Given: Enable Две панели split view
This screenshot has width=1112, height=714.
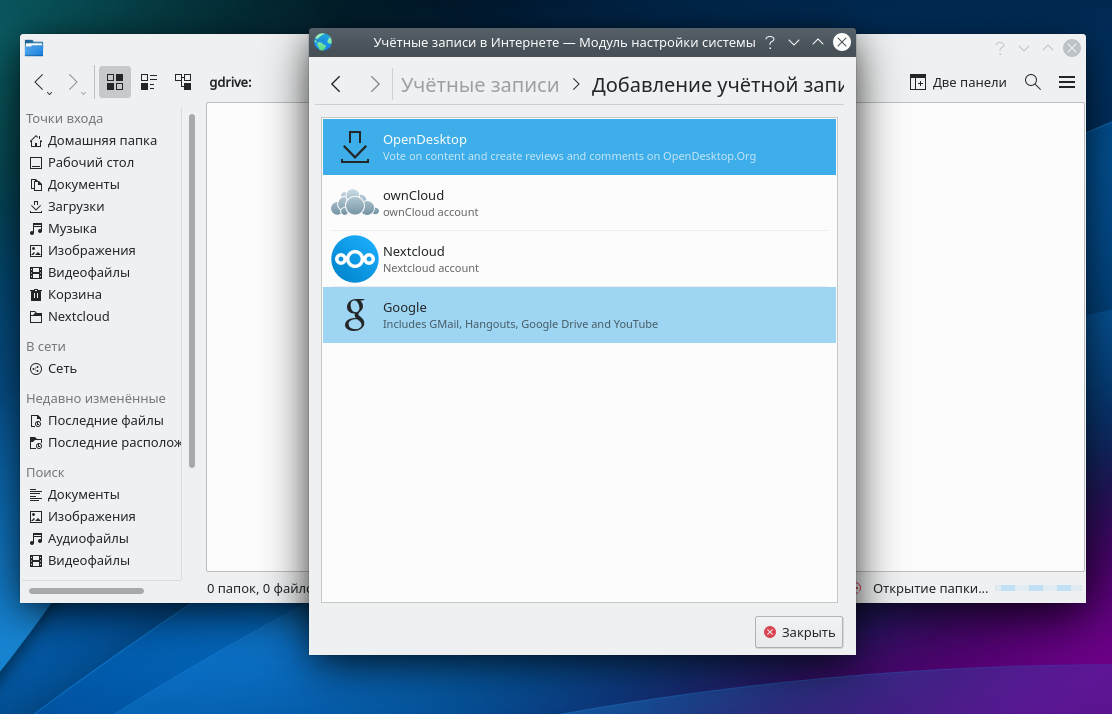Looking at the screenshot, I should [x=958, y=82].
